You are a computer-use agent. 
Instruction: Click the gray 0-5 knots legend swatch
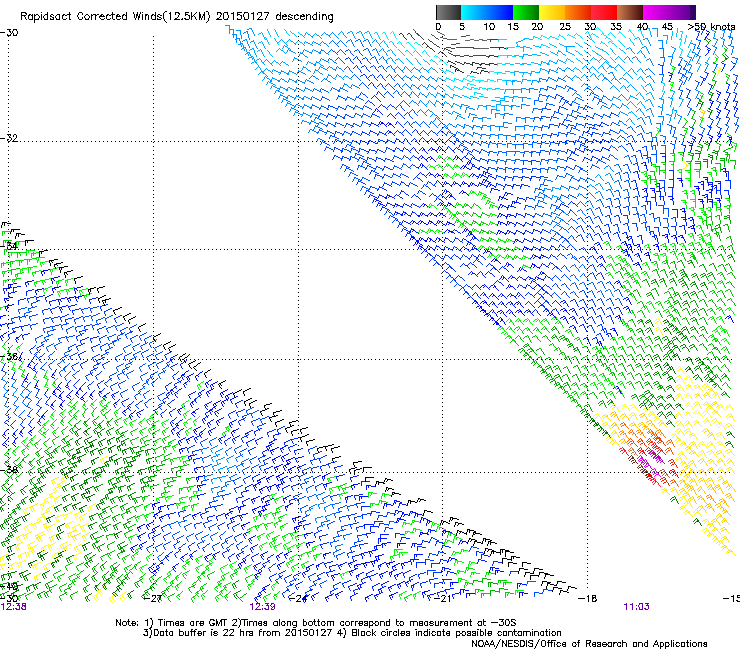(448, 12)
